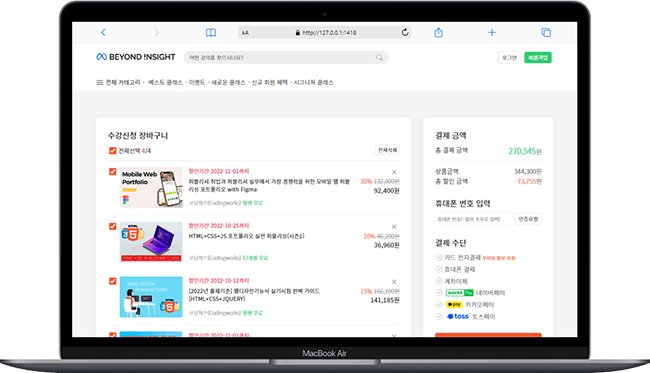Tap the share icon in browser toolbar
650x373 pixels.
438,32
